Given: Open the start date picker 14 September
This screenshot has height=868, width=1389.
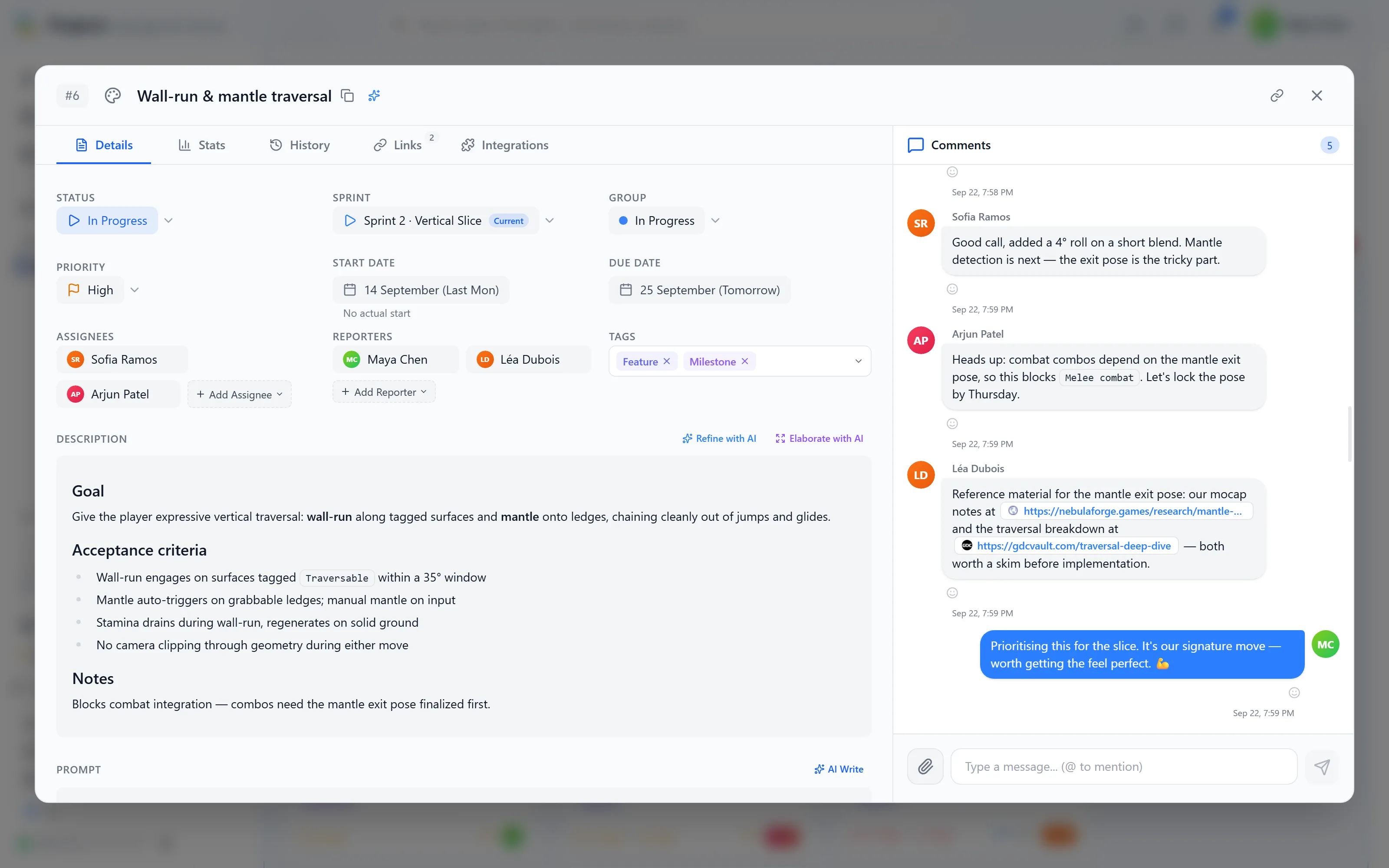Looking at the screenshot, I should tap(421, 290).
